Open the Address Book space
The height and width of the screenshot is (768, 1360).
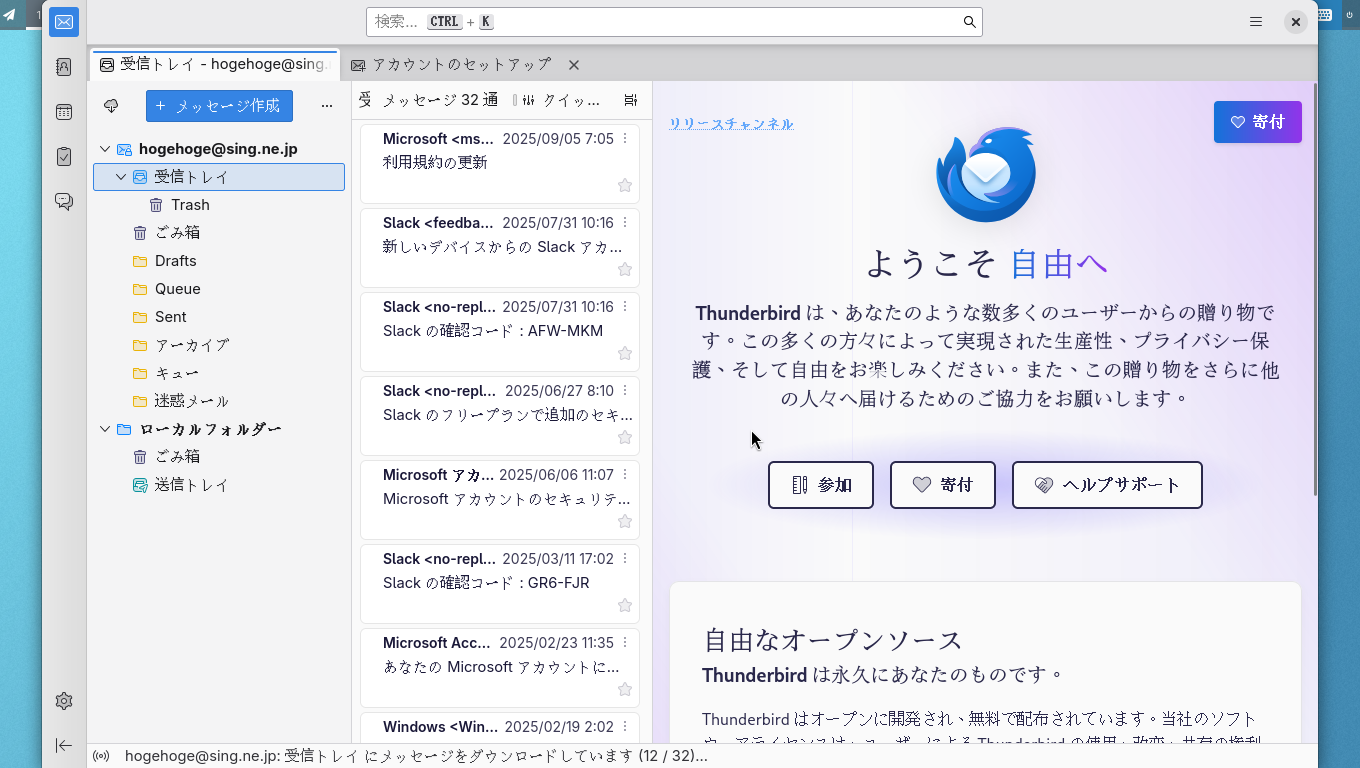point(64,67)
